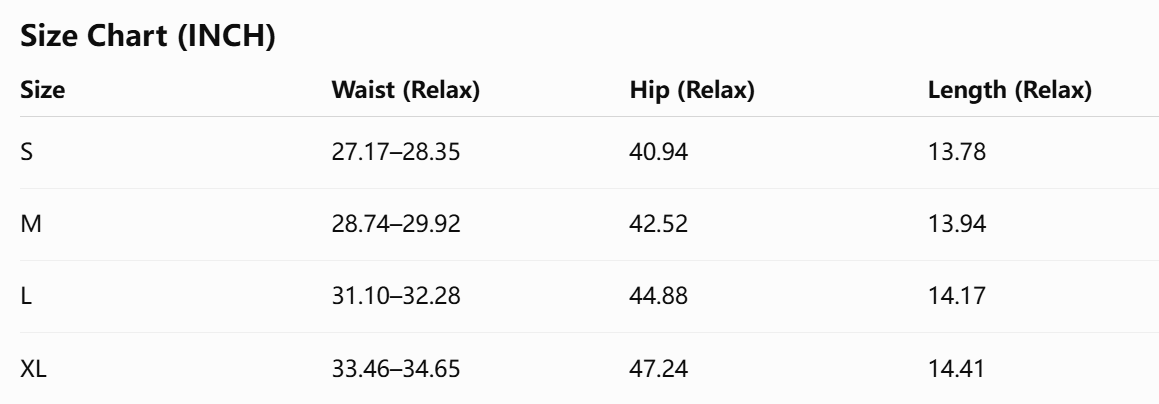Click waist value 27.17–28.35
This screenshot has width=1159, height=404.
pyautogui.click(x=395, y=152)
